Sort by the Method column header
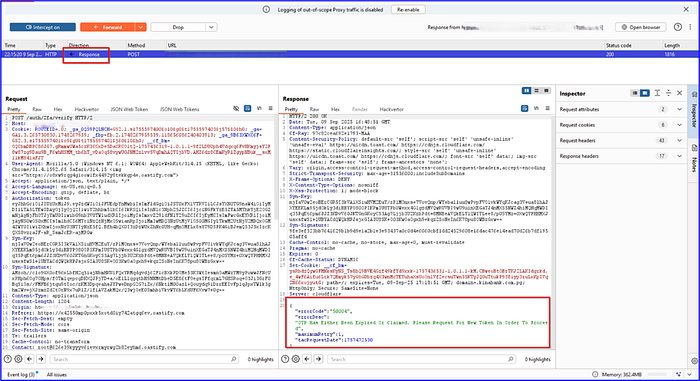This screenshot has width=700, height=381. [136, 45]
